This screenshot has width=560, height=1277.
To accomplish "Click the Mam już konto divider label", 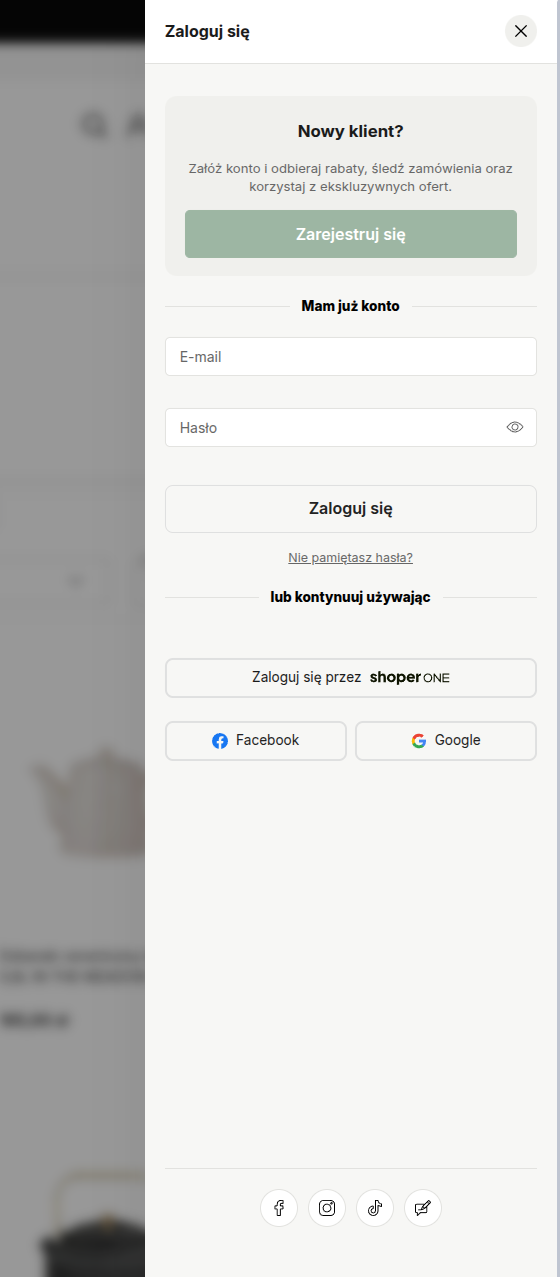I will click(351, 306).
